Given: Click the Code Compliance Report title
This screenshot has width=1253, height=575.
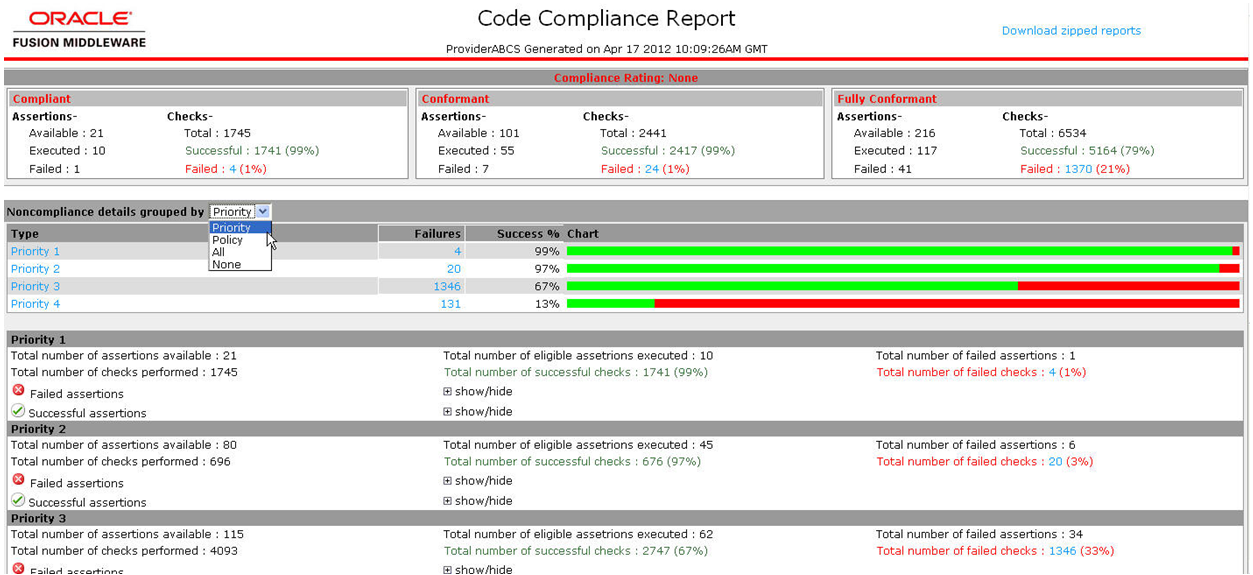Looking at the screenshot, I should 606,19.
